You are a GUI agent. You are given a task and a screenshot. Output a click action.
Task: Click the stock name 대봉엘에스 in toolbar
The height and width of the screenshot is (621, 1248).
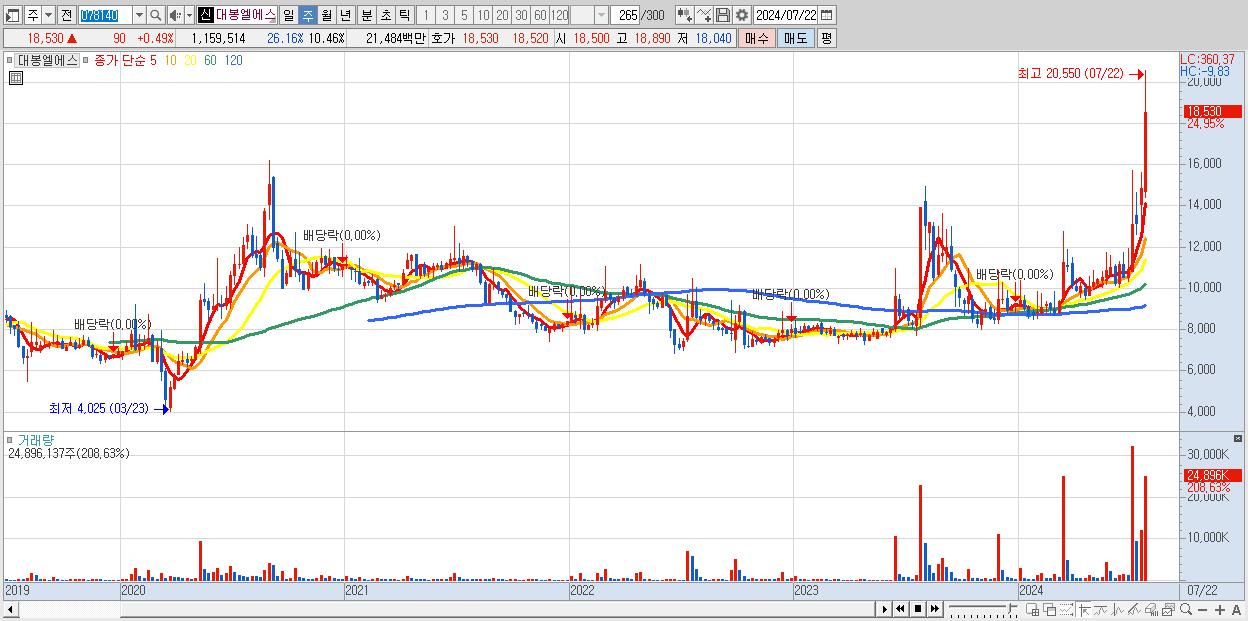245,15
